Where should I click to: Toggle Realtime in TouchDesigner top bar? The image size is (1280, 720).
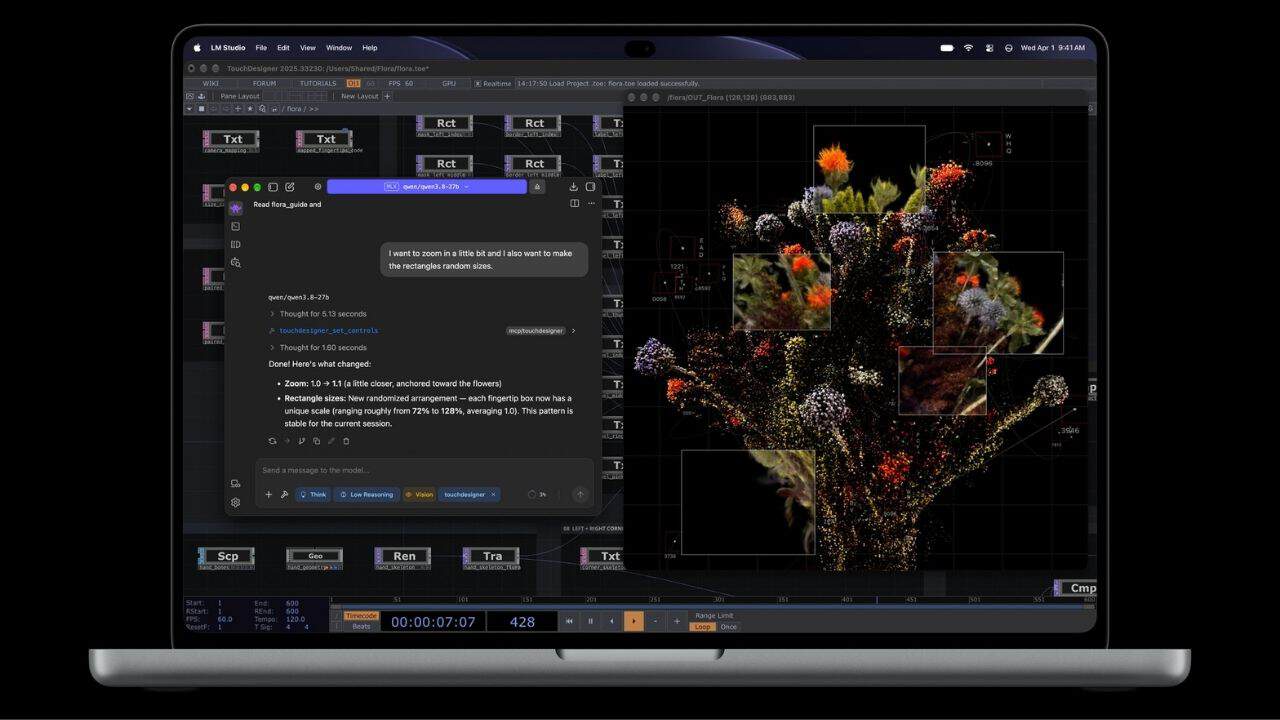493,84
